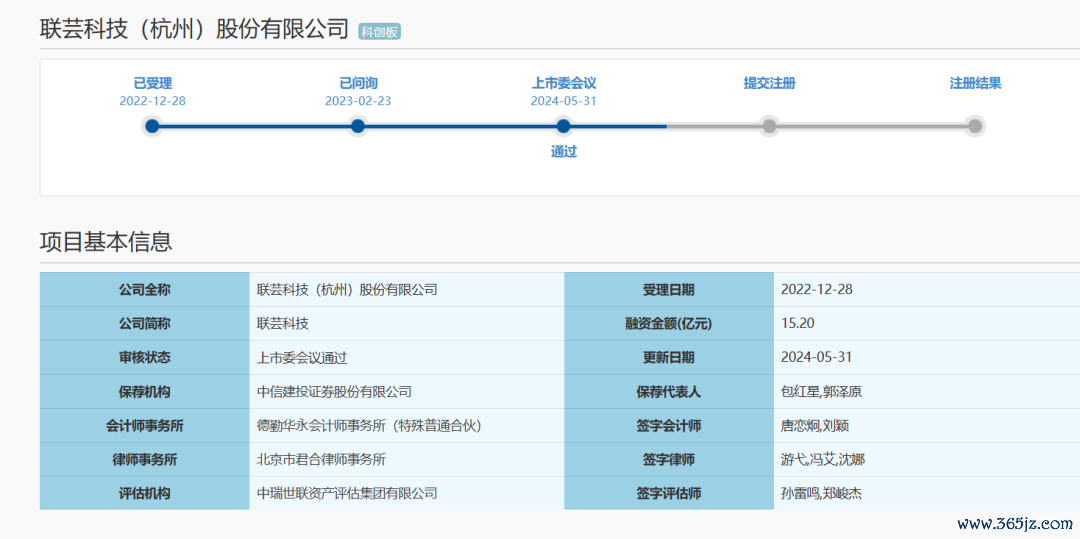Click the 融资金额(亿元) header cell
Screen dimensions: 1080x539
click(x=669, y=324)
